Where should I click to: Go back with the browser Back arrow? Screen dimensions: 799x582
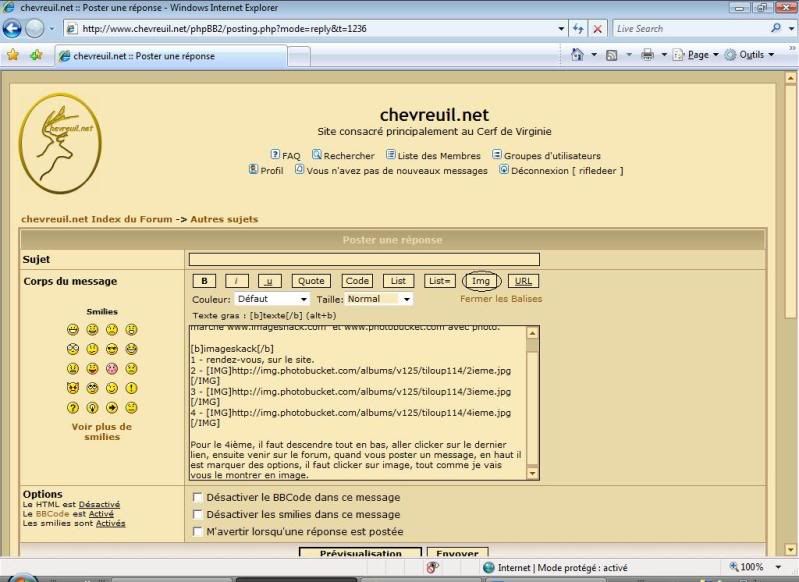[x=12, y=29]
